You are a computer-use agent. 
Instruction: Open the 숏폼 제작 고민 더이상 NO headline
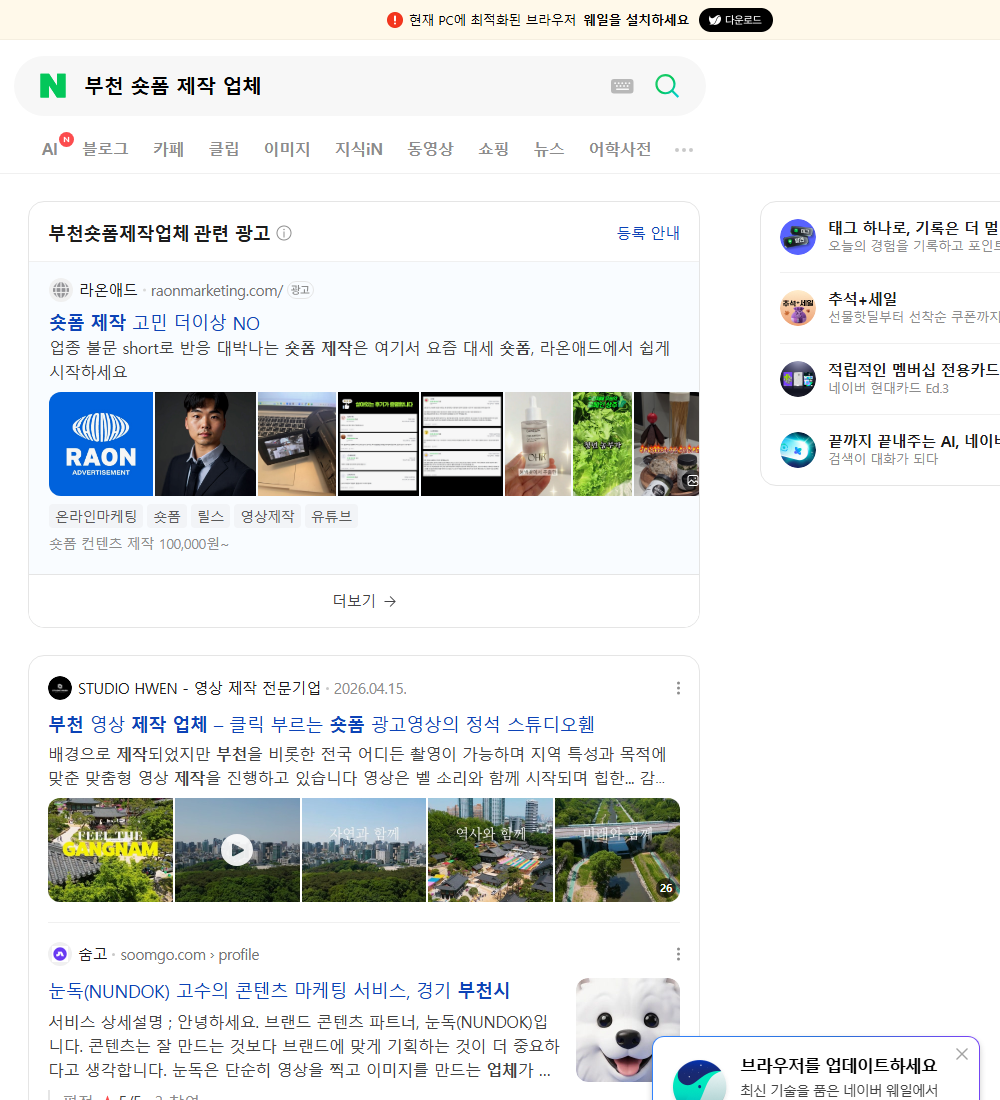pos(154,323)
